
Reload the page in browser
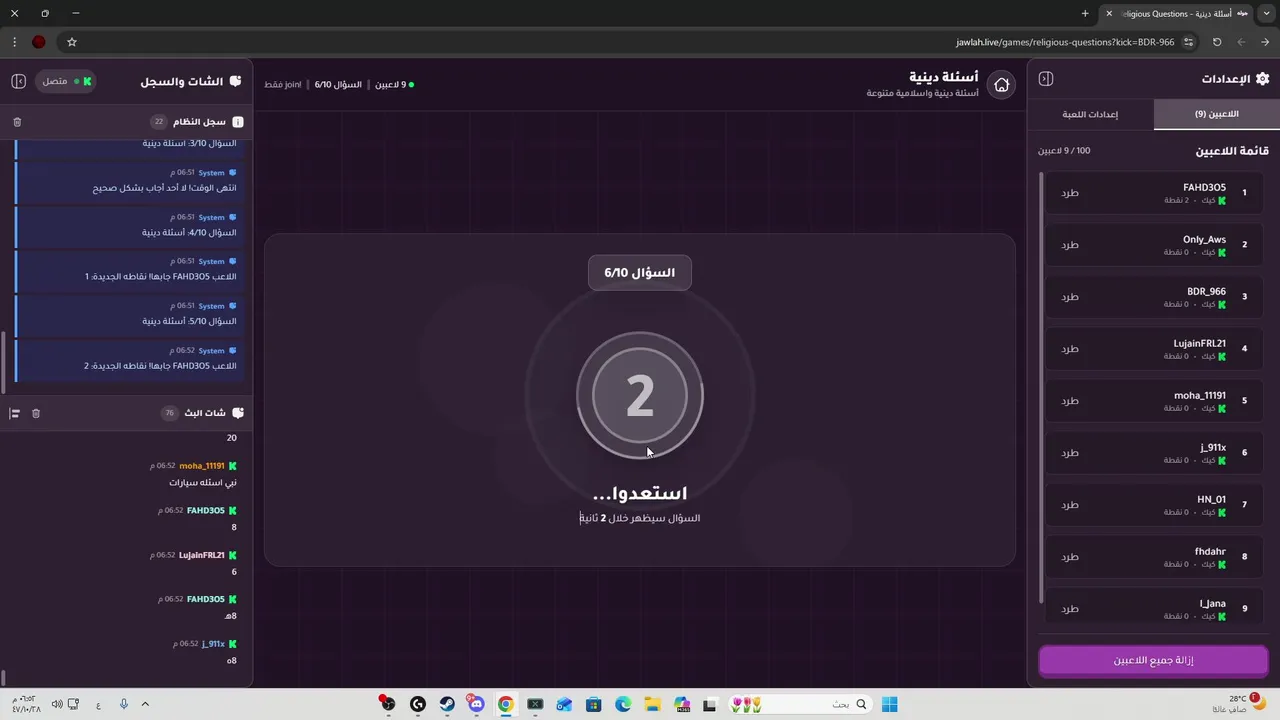pyautogui.click(x=1217, y=42)
